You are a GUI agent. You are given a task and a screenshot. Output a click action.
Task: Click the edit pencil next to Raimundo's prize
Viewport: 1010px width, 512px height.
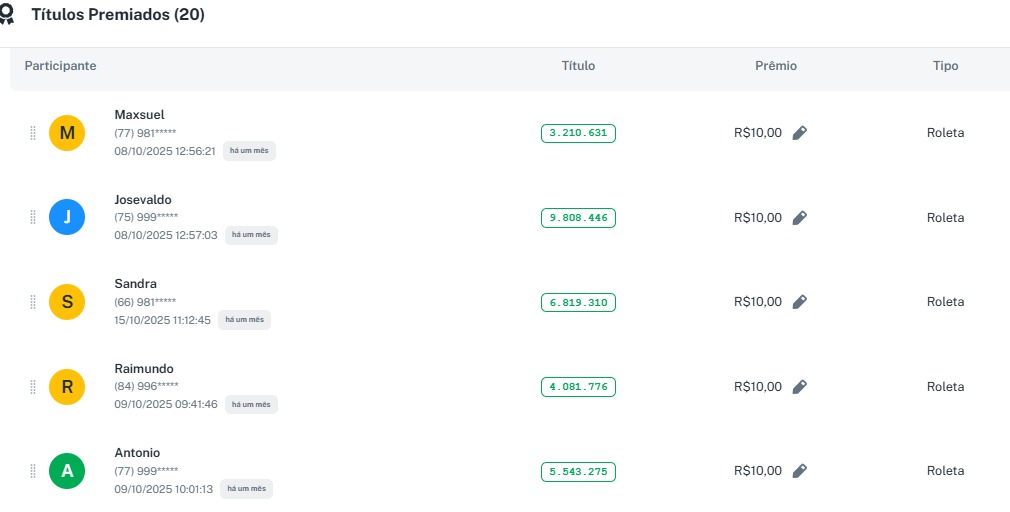click(x=799, y=387)
